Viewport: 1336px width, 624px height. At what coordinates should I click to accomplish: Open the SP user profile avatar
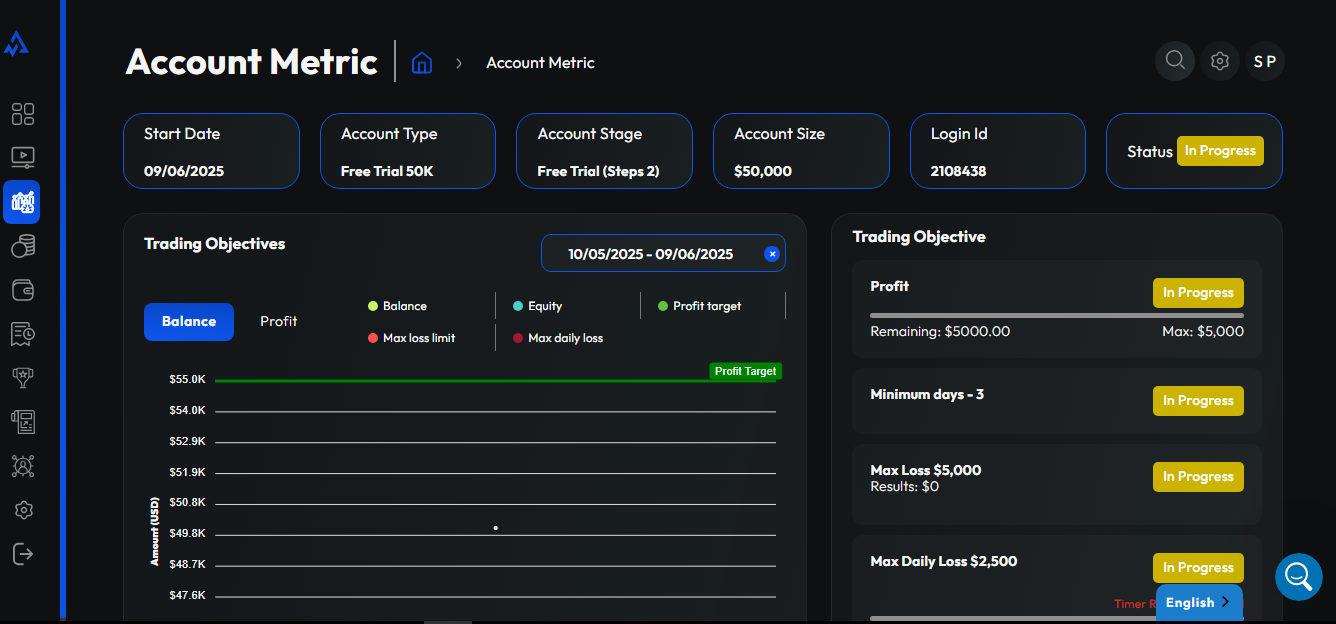coord(1265,61)
